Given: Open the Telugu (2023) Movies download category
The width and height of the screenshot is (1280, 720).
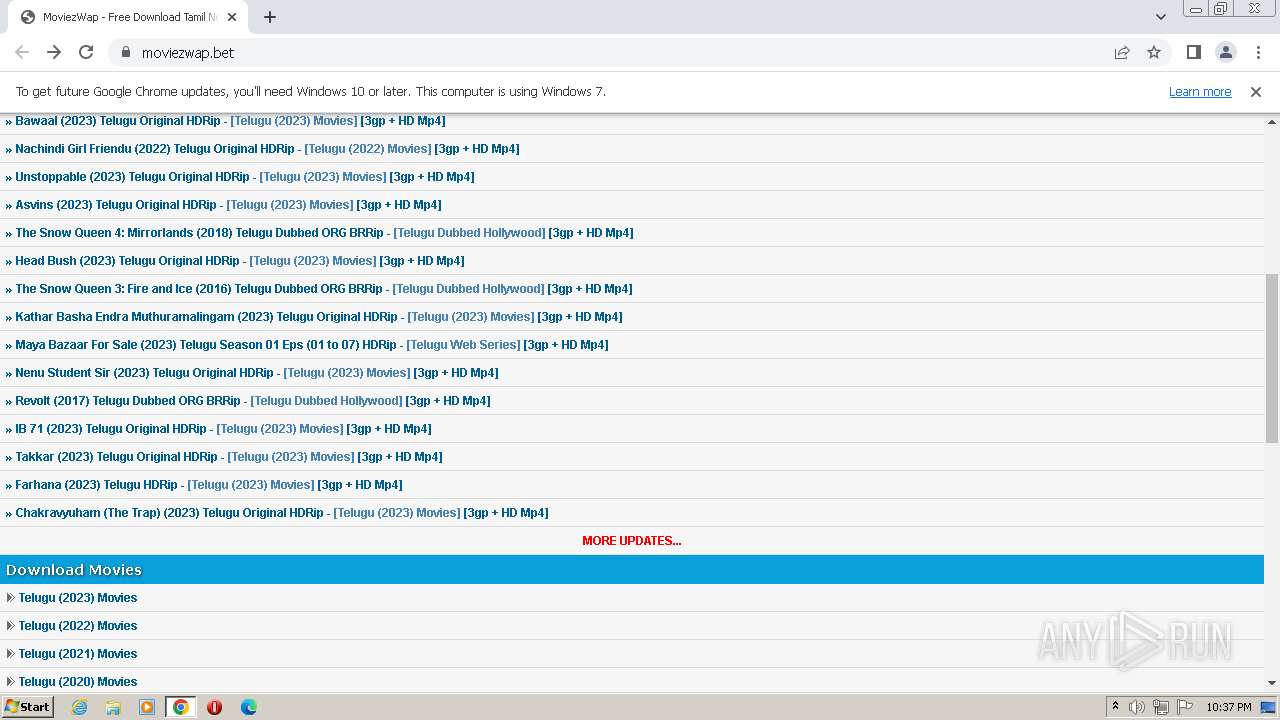Looking at the screenshot, I should point(78,597).
